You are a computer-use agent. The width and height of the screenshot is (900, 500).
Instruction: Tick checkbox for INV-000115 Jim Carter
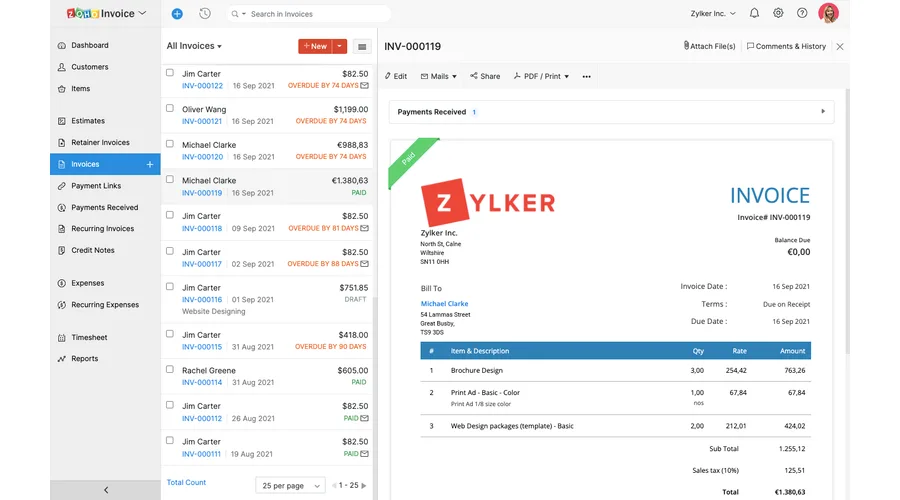tap(170, 334)
